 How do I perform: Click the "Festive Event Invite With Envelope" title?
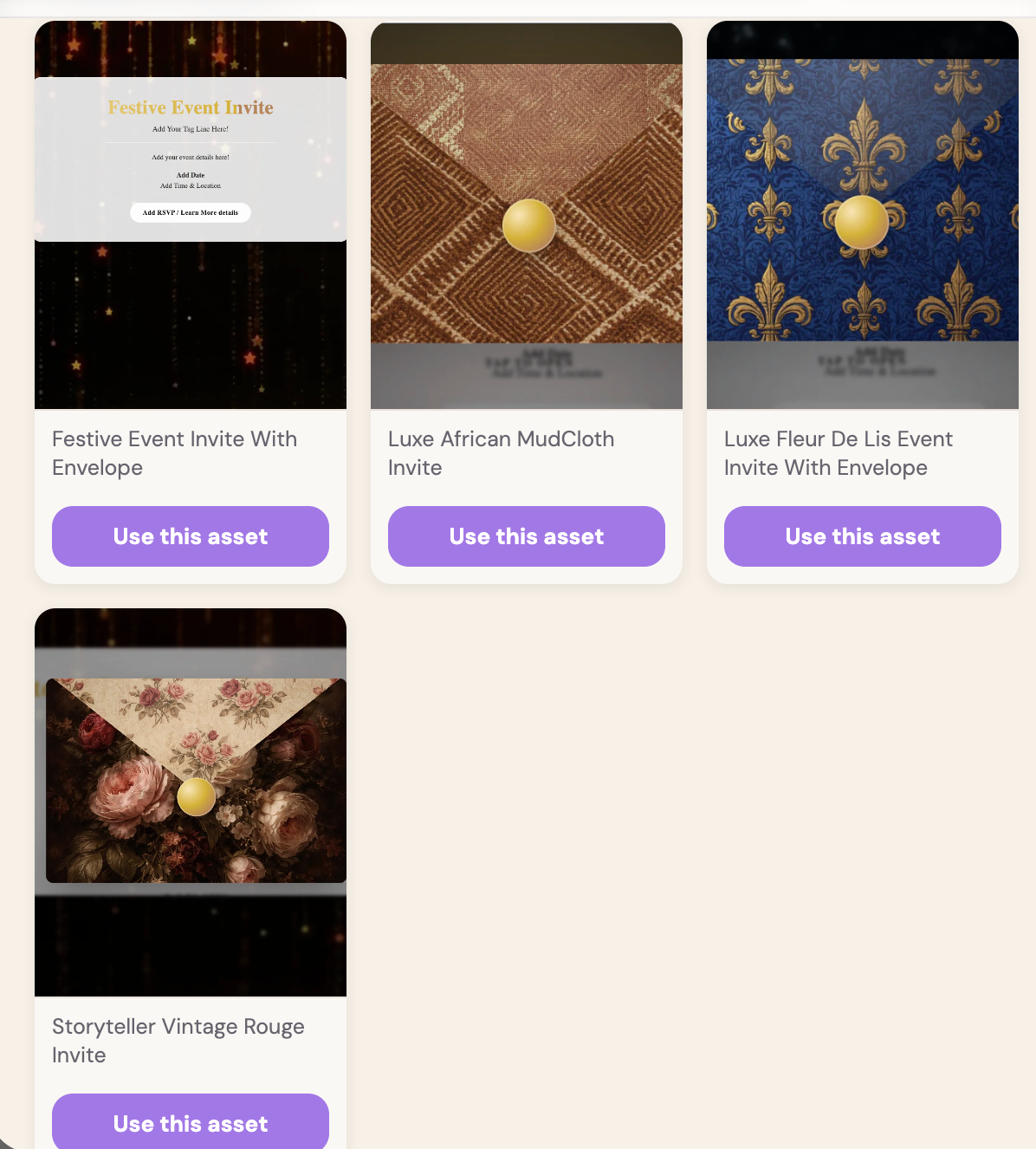(174, 453)
